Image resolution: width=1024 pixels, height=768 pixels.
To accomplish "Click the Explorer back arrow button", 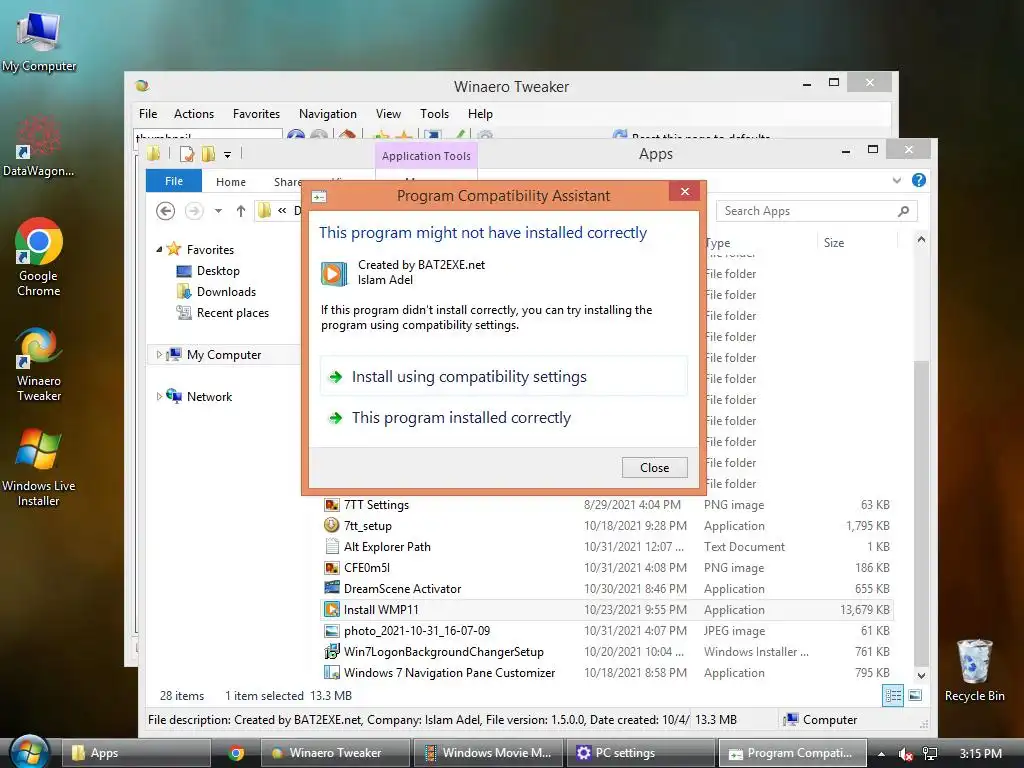I will pyautogui.click(x=165, y=211).
